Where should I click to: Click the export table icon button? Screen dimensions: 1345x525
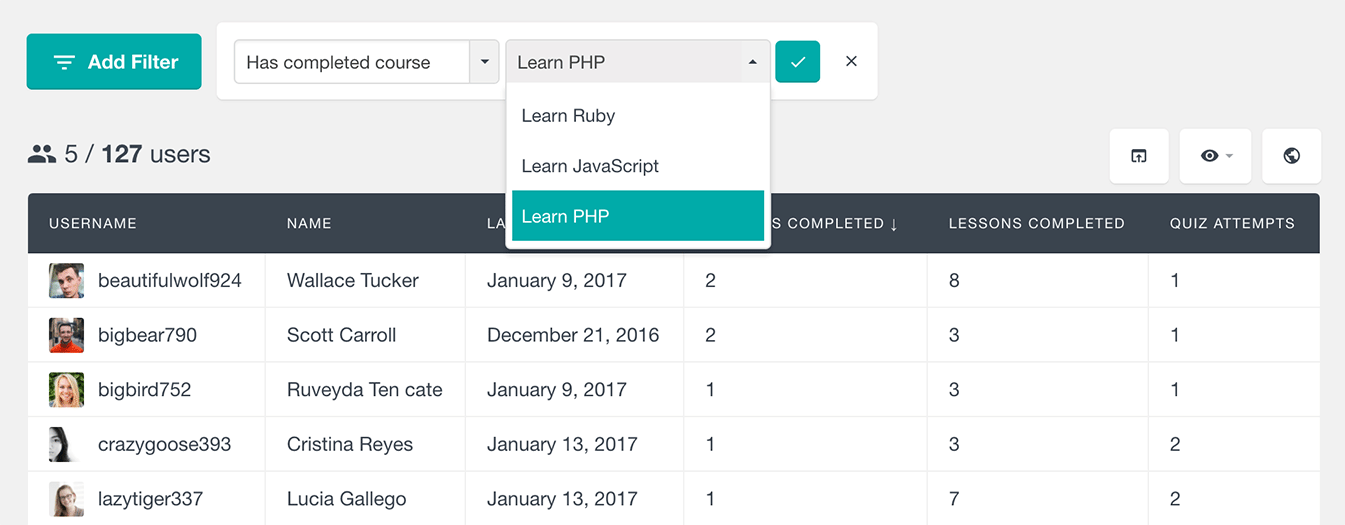tap(1139, 156)
